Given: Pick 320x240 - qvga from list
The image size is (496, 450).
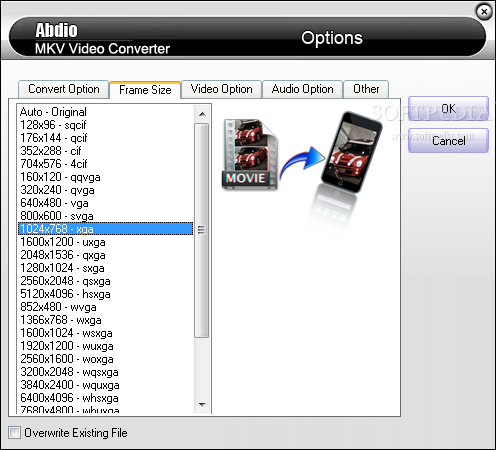Looking at the screenshot, I should pyautogui.click(x=105, y=190).
